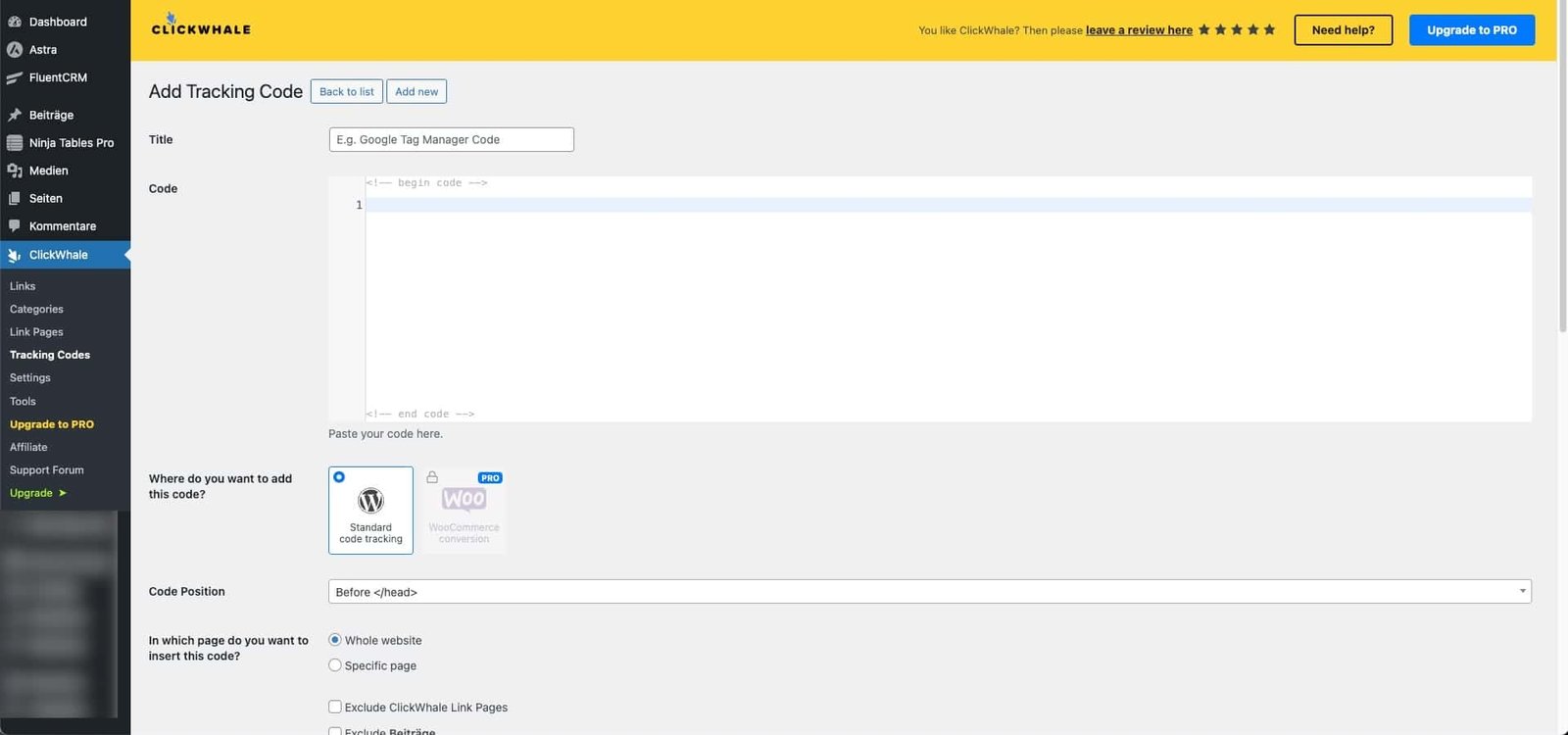Viewport: 1568px width, 735px height.
Task: Open the Code Position dropdown
Action: (929, 592)
